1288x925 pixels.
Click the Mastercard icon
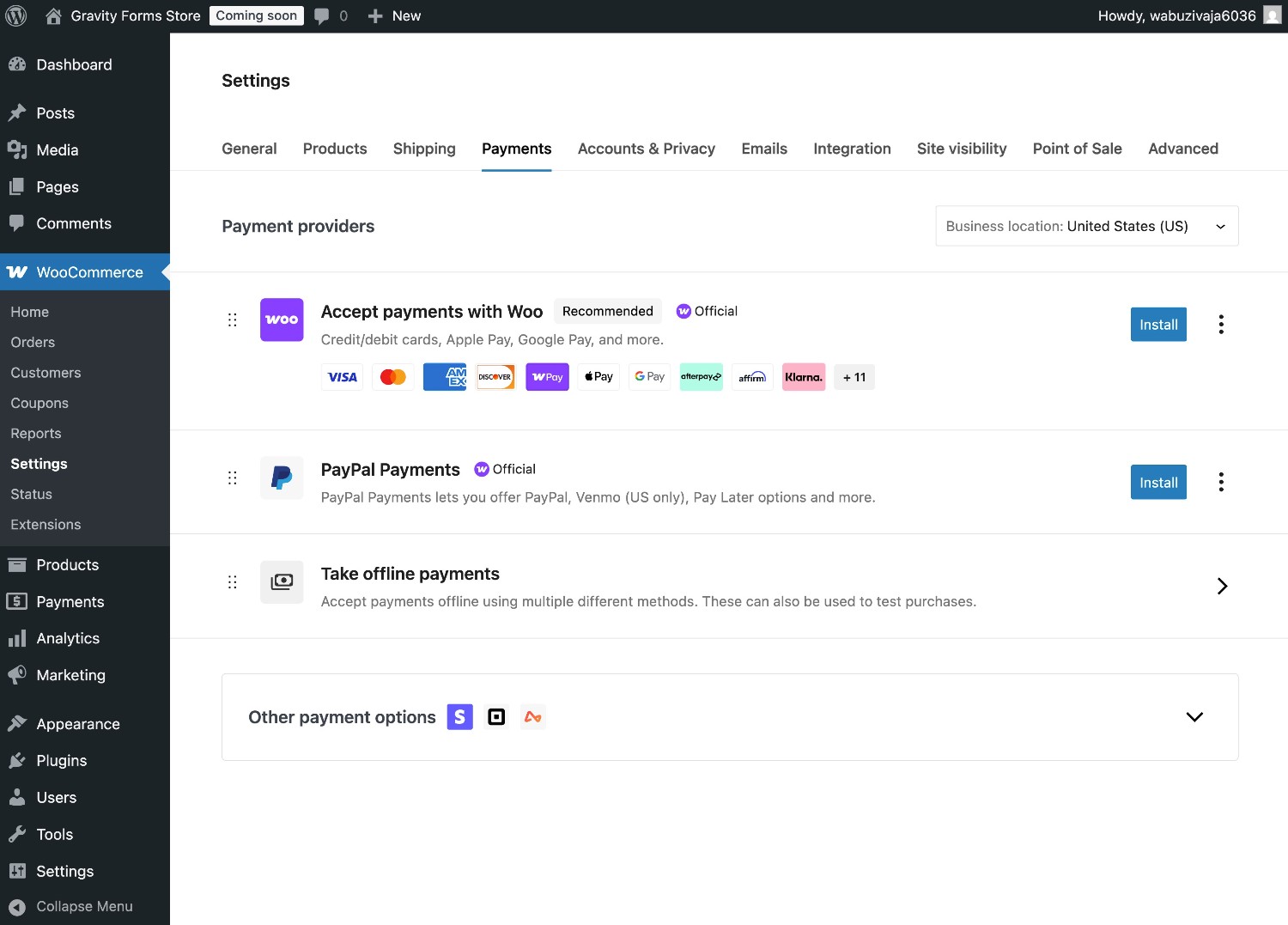393,377
